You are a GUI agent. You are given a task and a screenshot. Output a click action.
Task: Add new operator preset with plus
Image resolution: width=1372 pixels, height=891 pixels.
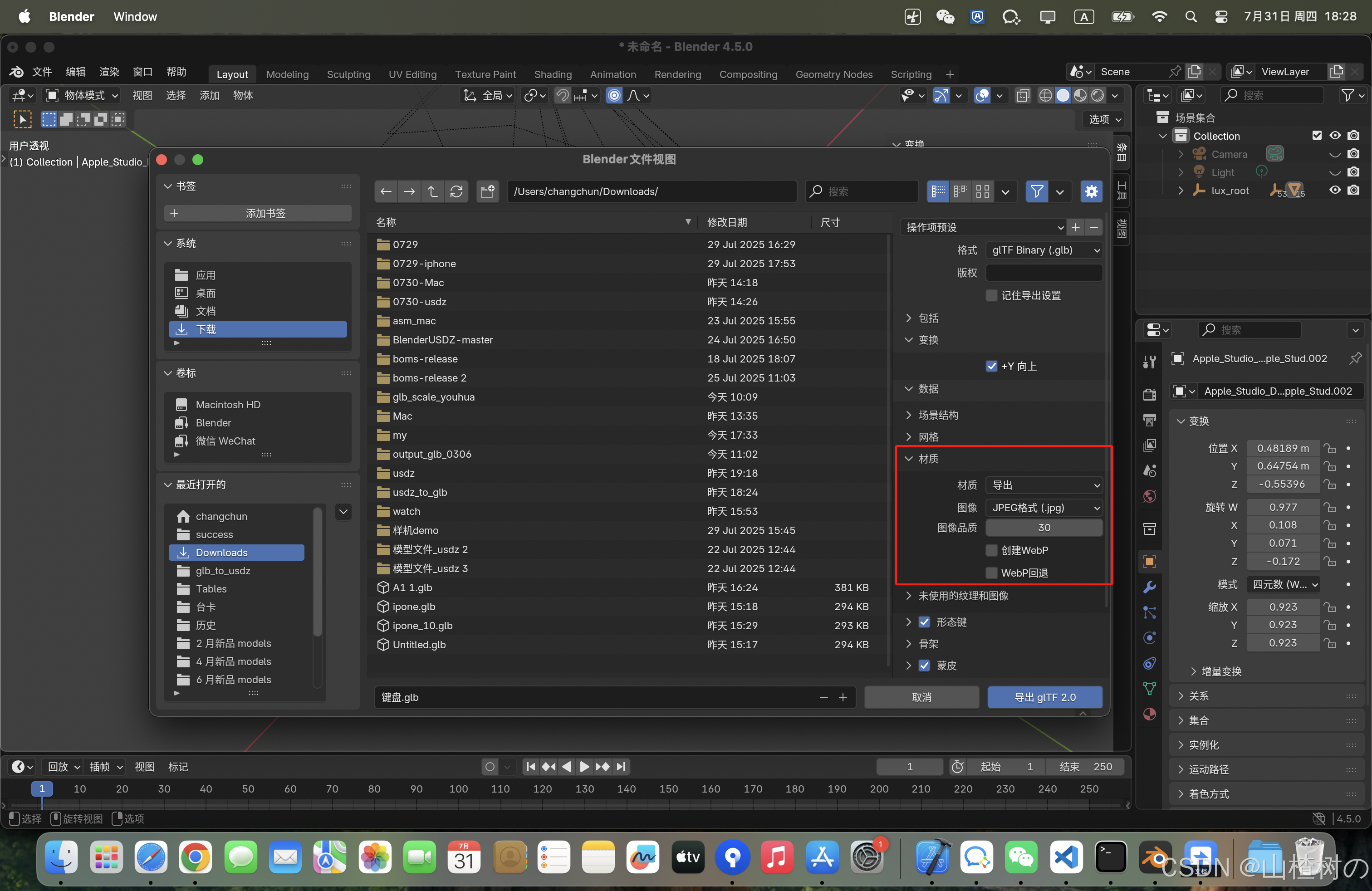pyautogui.click(x=1076, y=228)
